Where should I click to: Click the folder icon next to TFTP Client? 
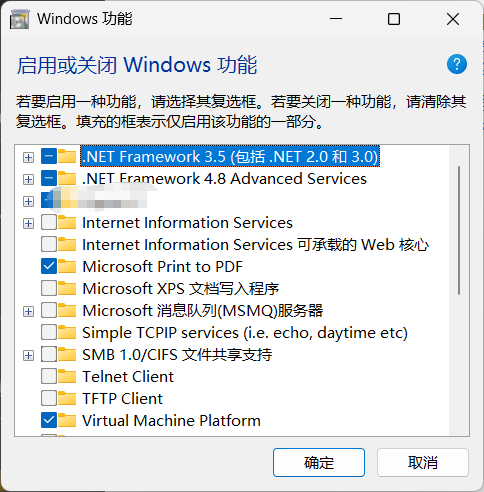[67, 399]
